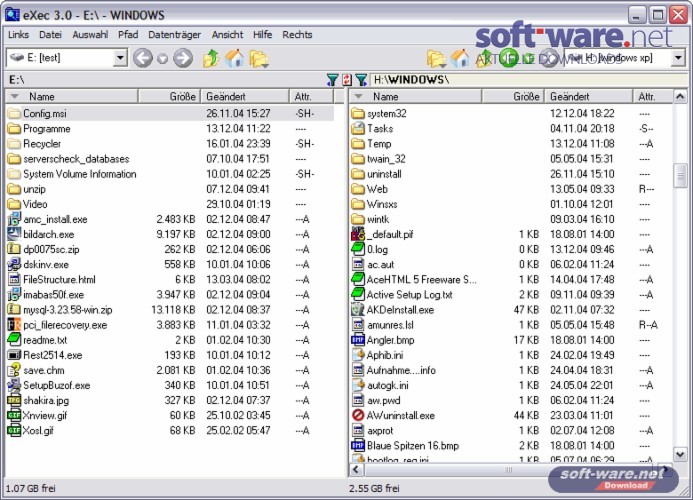Select FileStructure.html file icon
Screen dimensions: 693x500
(14, 279)
